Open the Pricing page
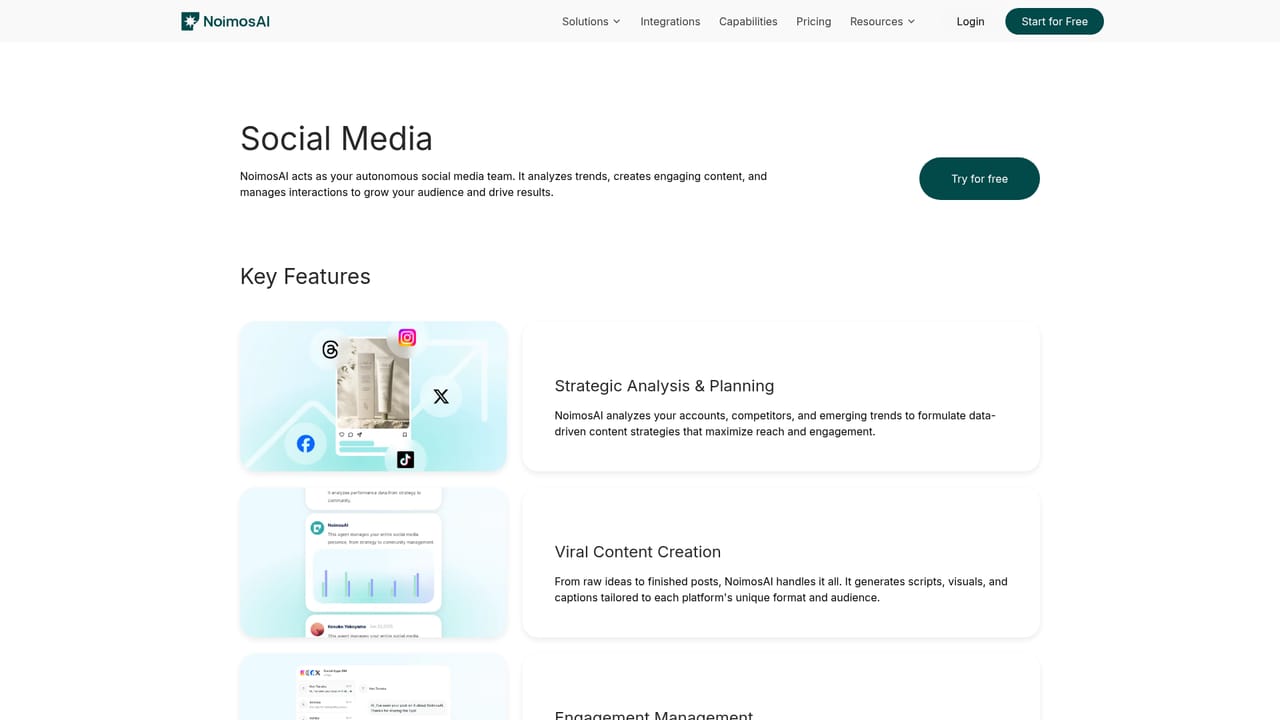 (x=814, y=21)
